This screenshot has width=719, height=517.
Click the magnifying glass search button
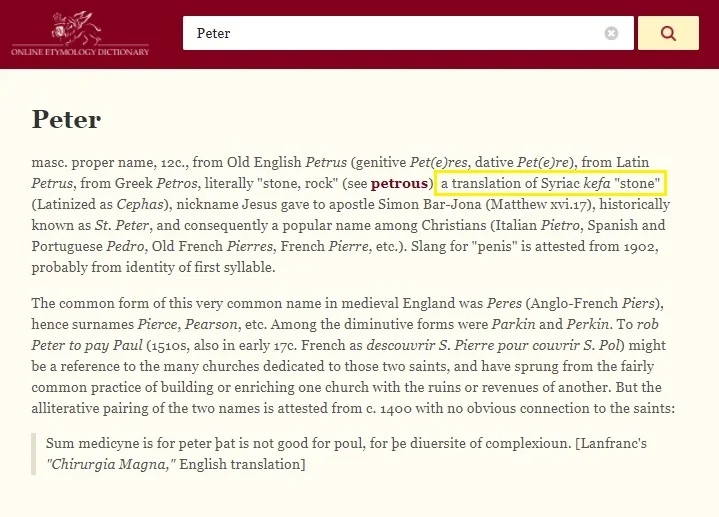pos(668,33)
